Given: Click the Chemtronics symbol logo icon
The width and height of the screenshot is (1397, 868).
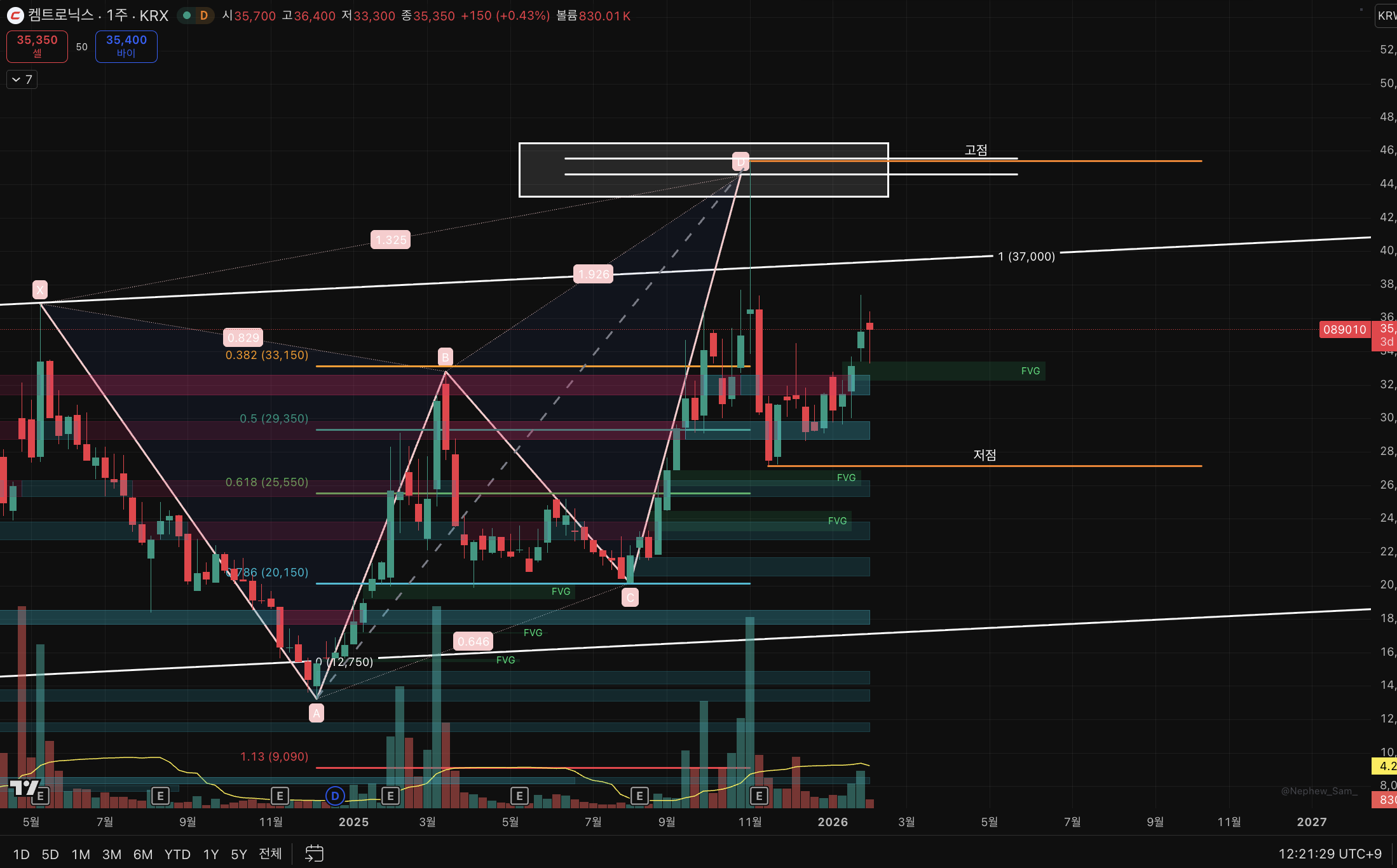Looking at the screenshot, I should click(x=15, y=15).
